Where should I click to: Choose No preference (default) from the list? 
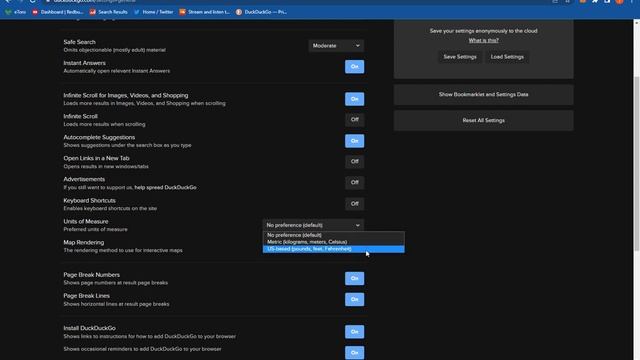(x=333, y=235)
